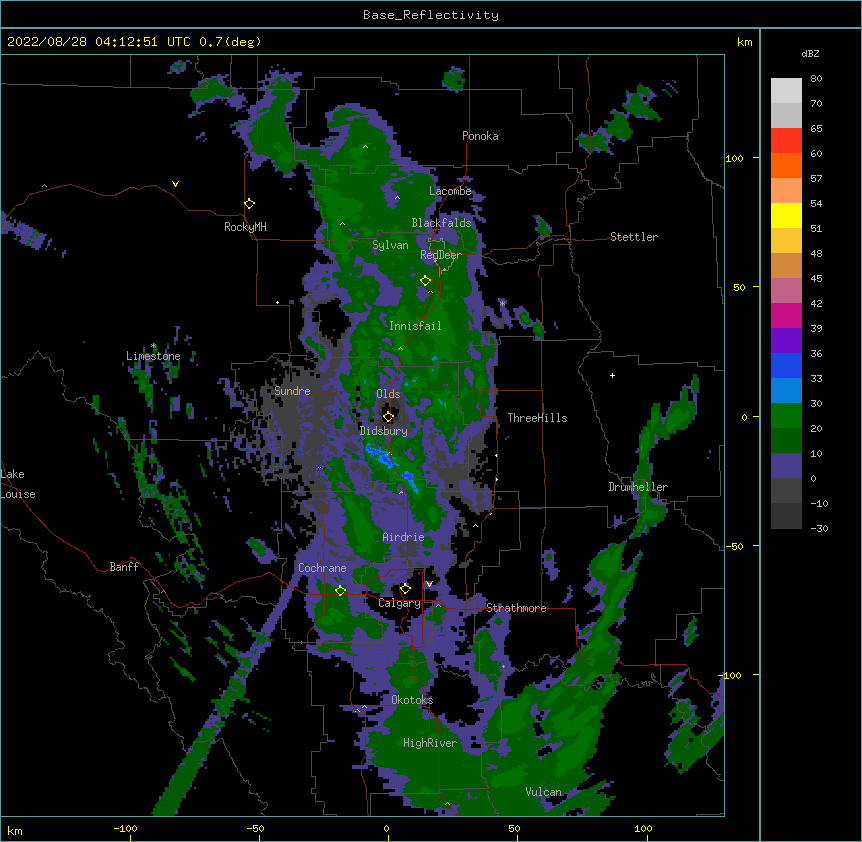Viewport: 862px width, 842px height.
Task: Click the yellow marker below Cochrane label
Action: (340, 590)
